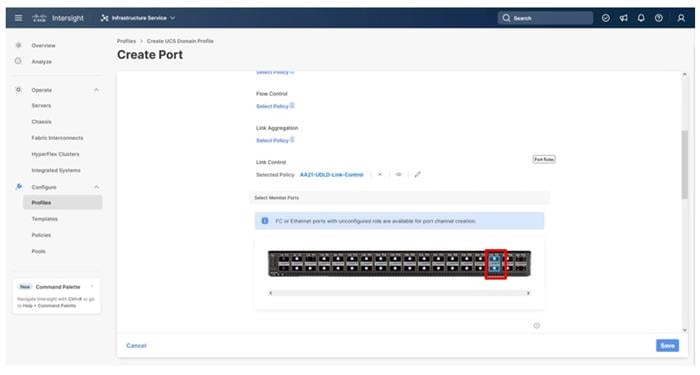700x375 pixels.
Task: Click the Overview sidebar icon
Action: point(18,45)
